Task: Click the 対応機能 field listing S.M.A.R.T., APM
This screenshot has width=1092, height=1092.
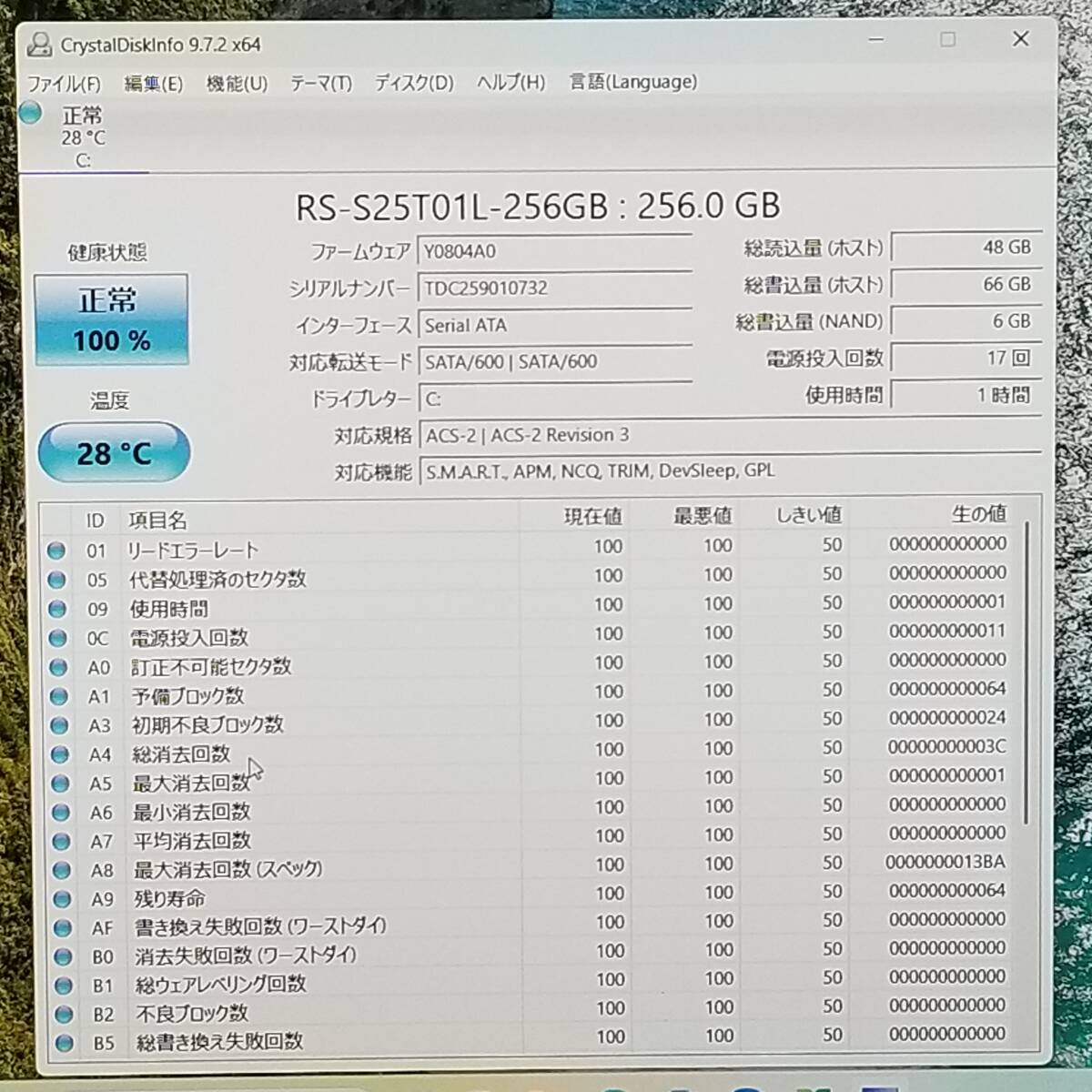Action: coord(730,471)
